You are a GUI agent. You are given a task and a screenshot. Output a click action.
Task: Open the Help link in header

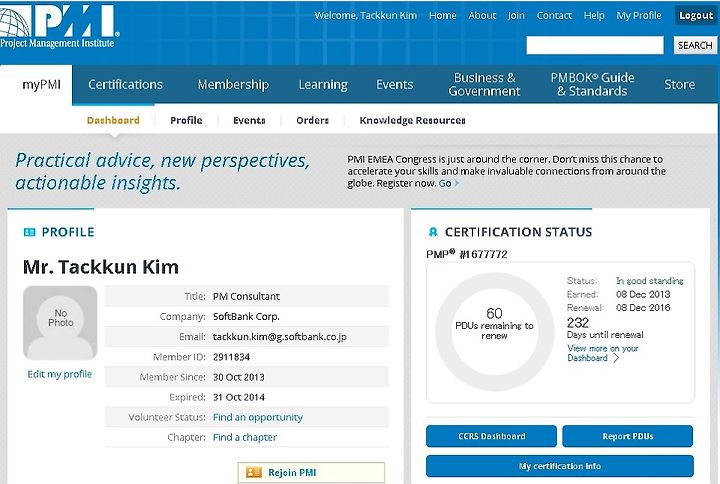(x=594, y=16)
